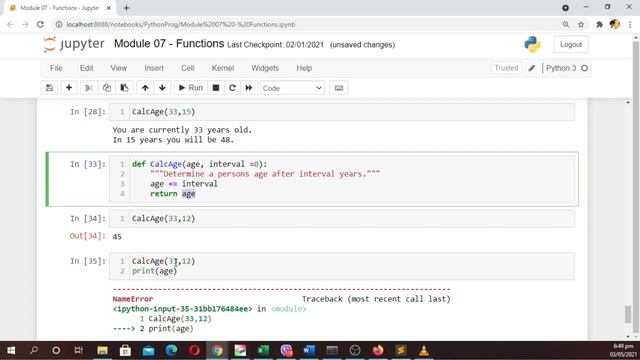Open the Edit menu
This screenshot has height=360, width=640.
tap(86, 68)
